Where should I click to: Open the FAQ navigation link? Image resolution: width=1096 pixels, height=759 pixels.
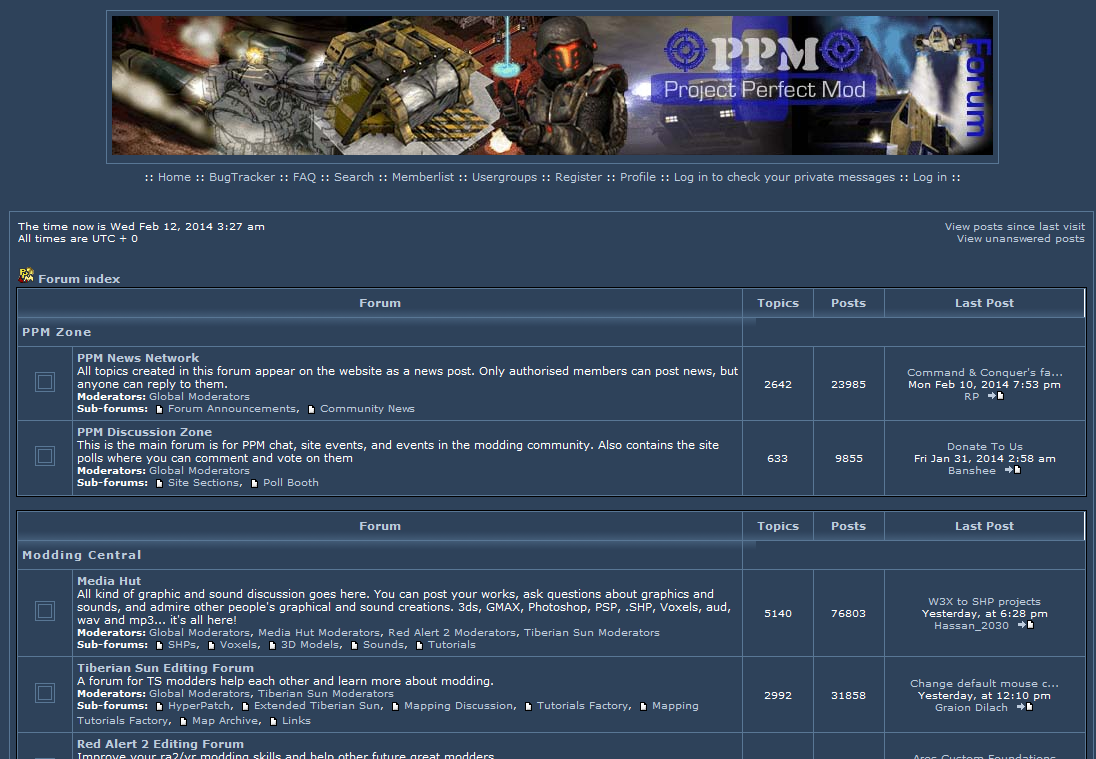tap(304, 178)
